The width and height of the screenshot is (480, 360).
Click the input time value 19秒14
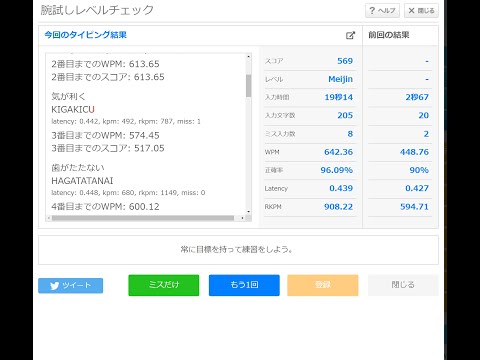pos(339,97)
